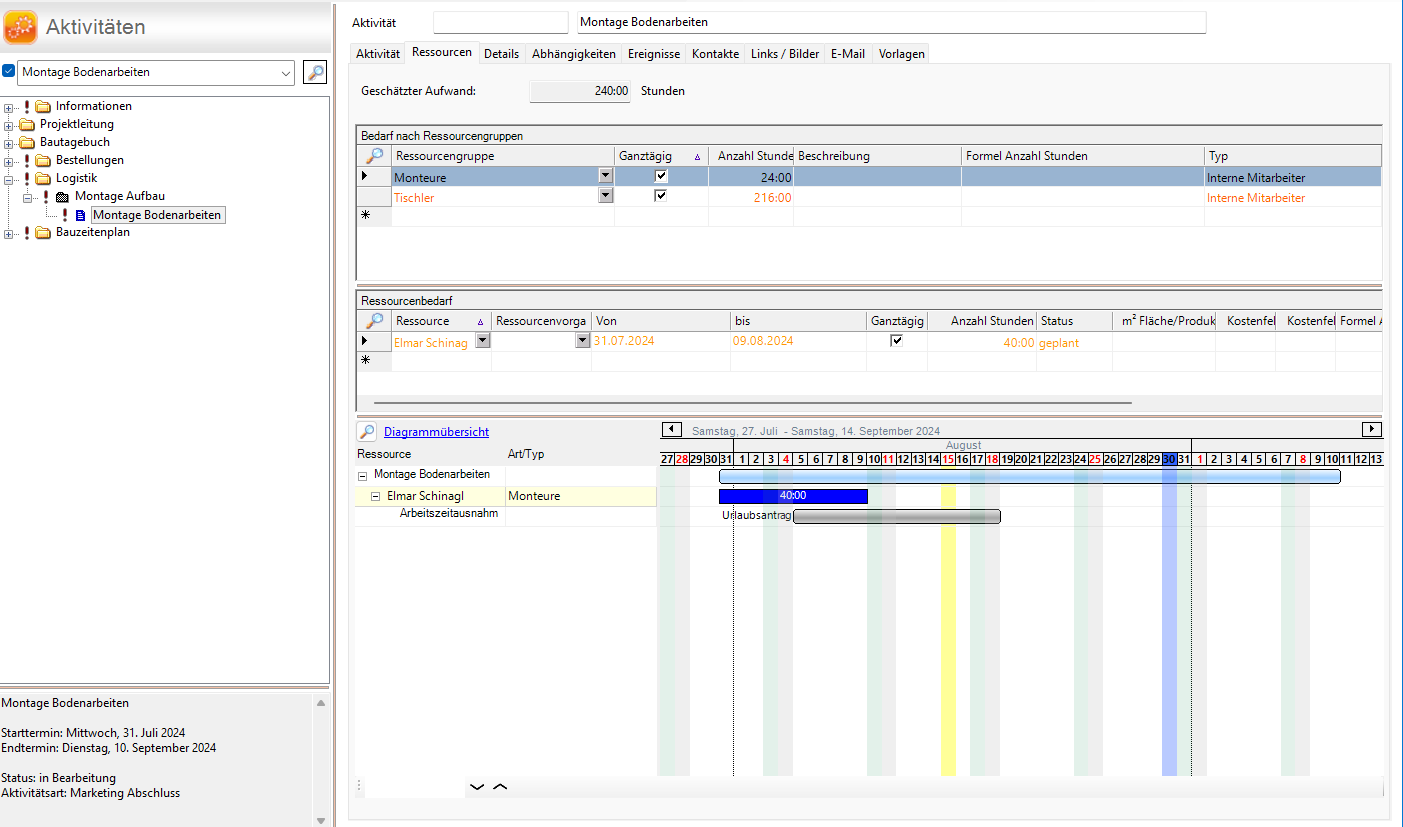The image size is (1403, 827).
Task: Click the magnifier icon in Ressourcenbedarf grid header
Action: point(374,321)
